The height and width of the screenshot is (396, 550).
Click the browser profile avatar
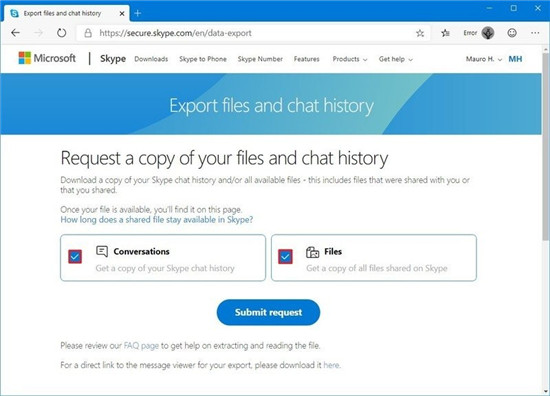coord(488,33)
